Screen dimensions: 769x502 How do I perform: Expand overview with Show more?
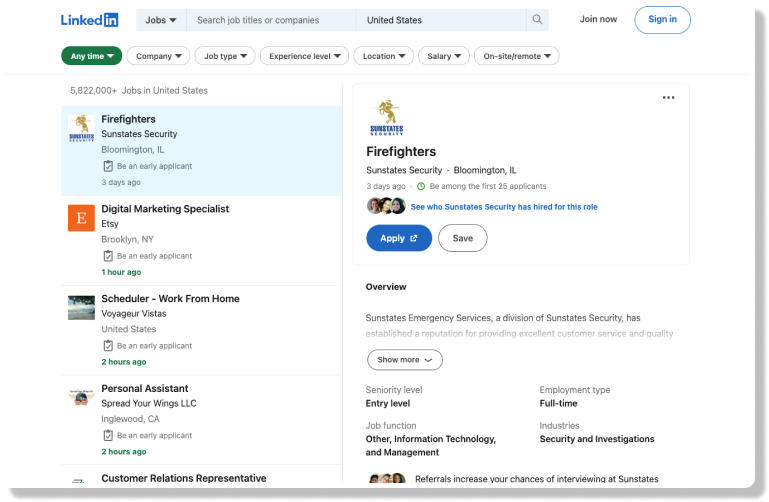click(x=404, y=360)
